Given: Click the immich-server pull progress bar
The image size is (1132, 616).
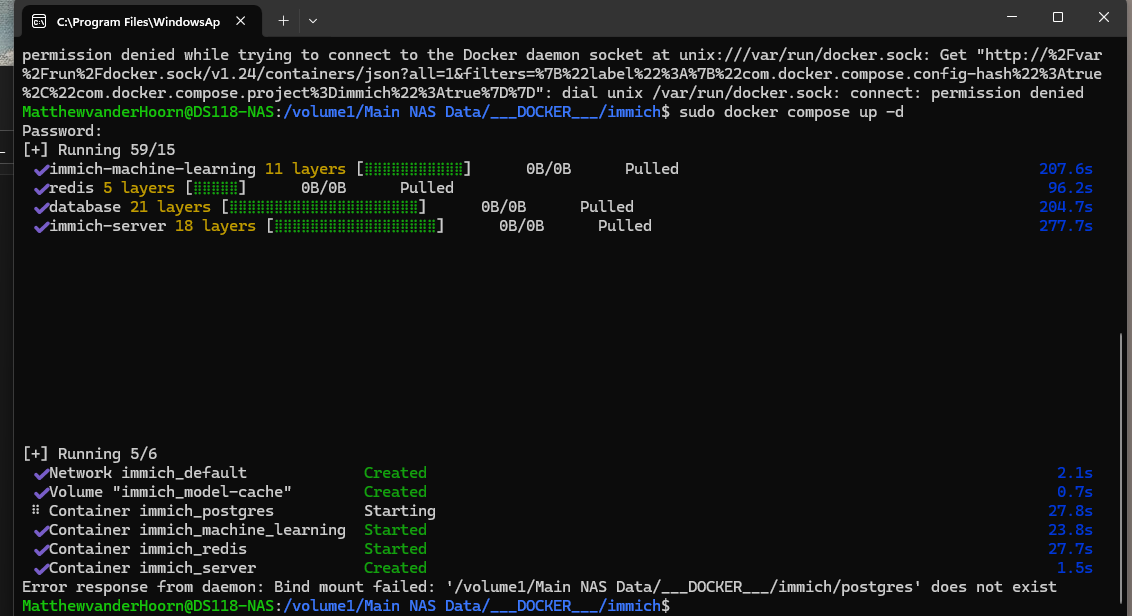Looking at the screenshot, I should click(x=355, y=226).
